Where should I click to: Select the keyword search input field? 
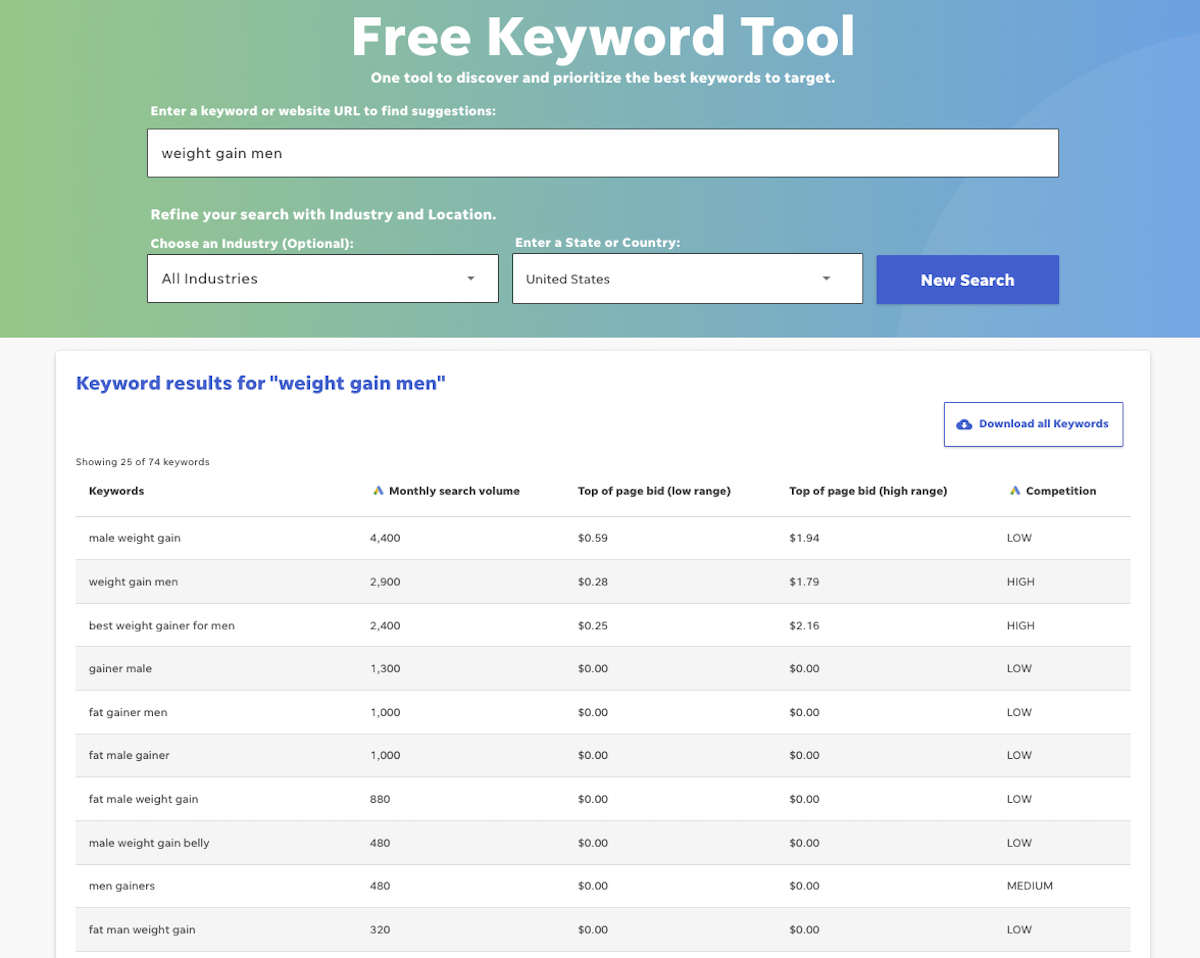pyautogui.click(x=600, y=152)
